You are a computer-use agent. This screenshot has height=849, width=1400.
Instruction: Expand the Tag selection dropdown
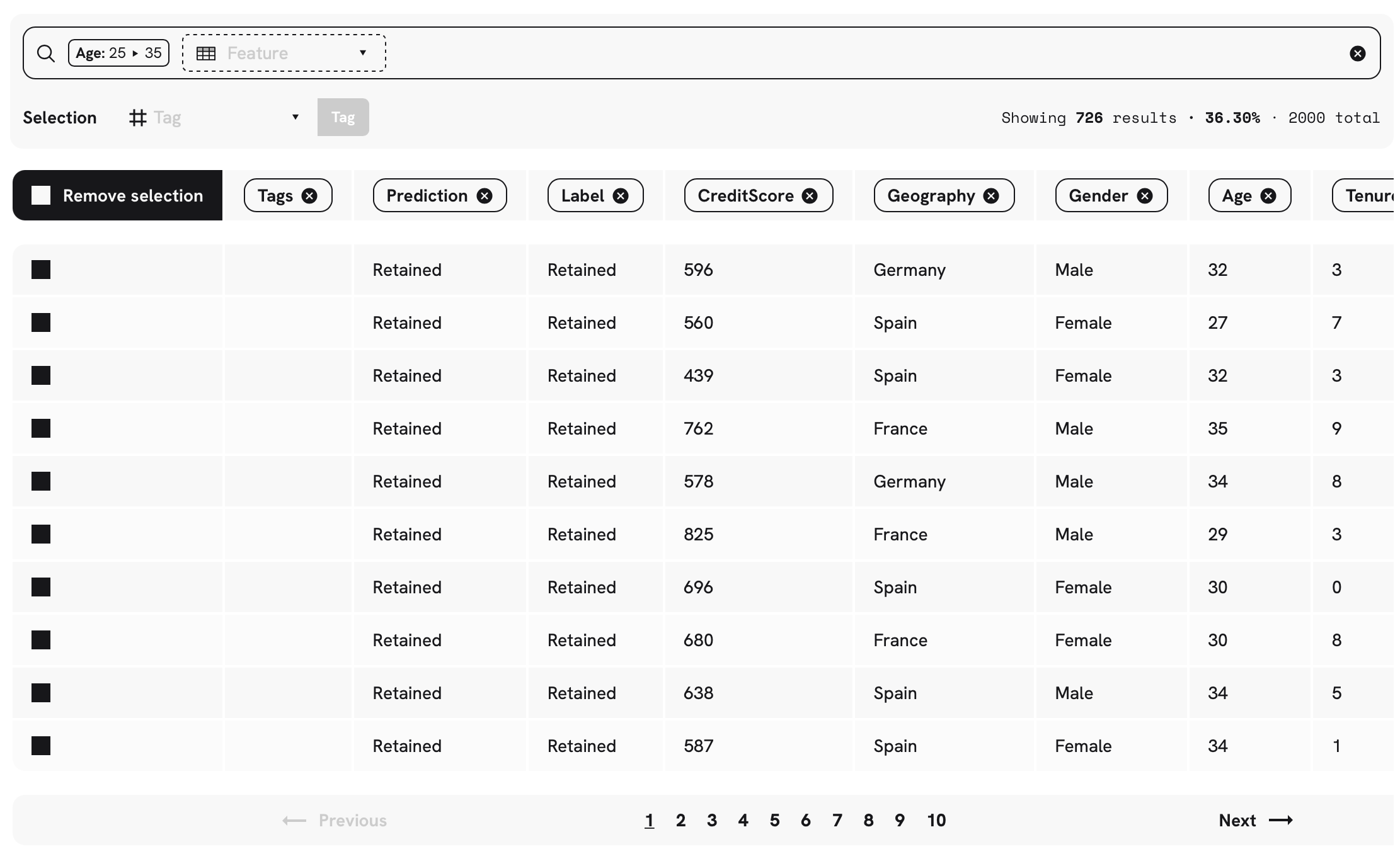tap(214, 118)
